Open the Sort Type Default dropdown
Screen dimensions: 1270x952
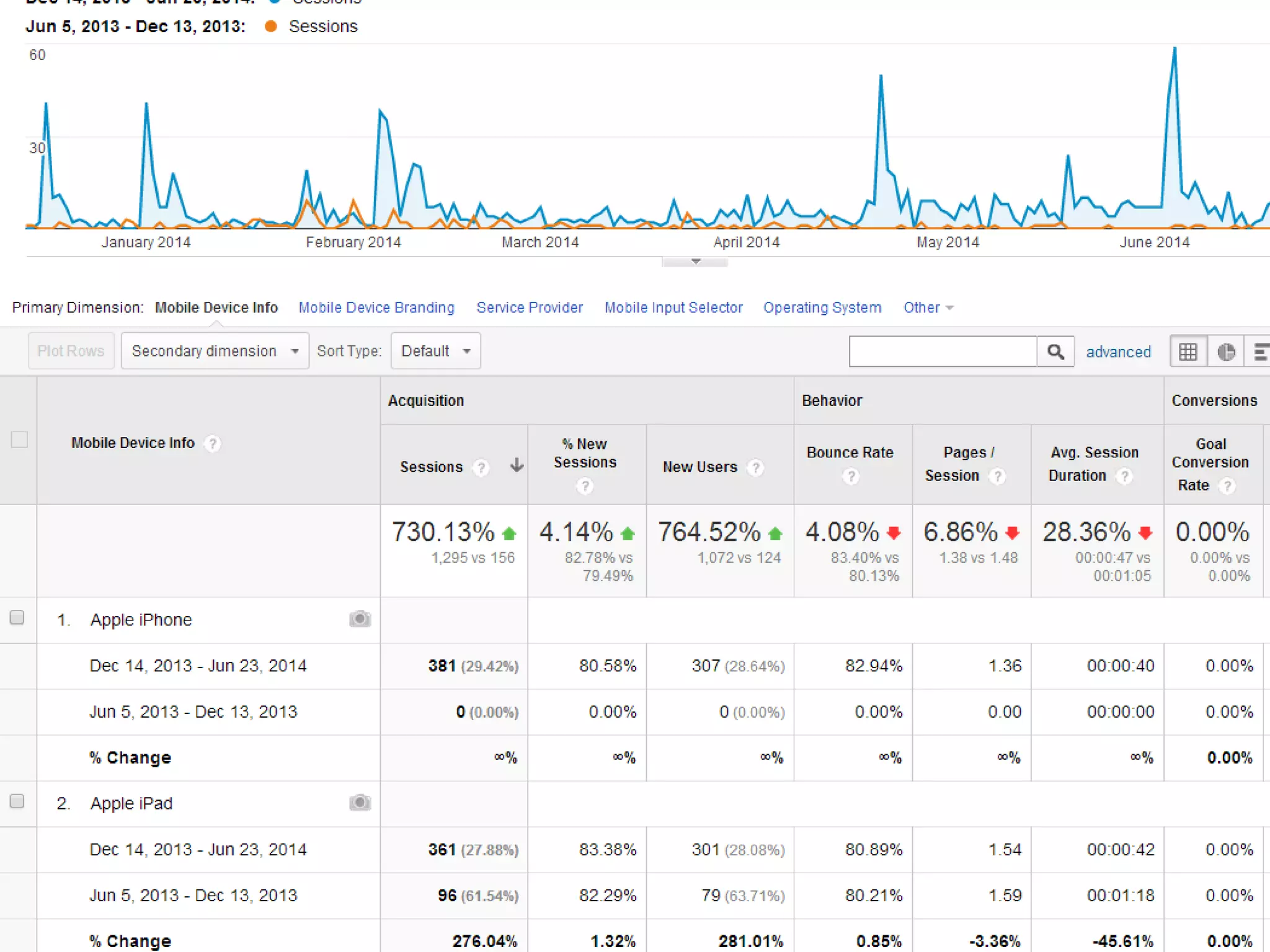coord(435,351)
